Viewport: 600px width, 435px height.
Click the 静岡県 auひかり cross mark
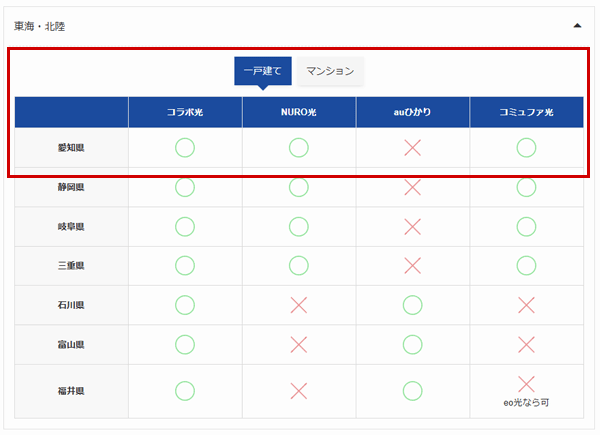pyautogui.click(x=412, y=187)
